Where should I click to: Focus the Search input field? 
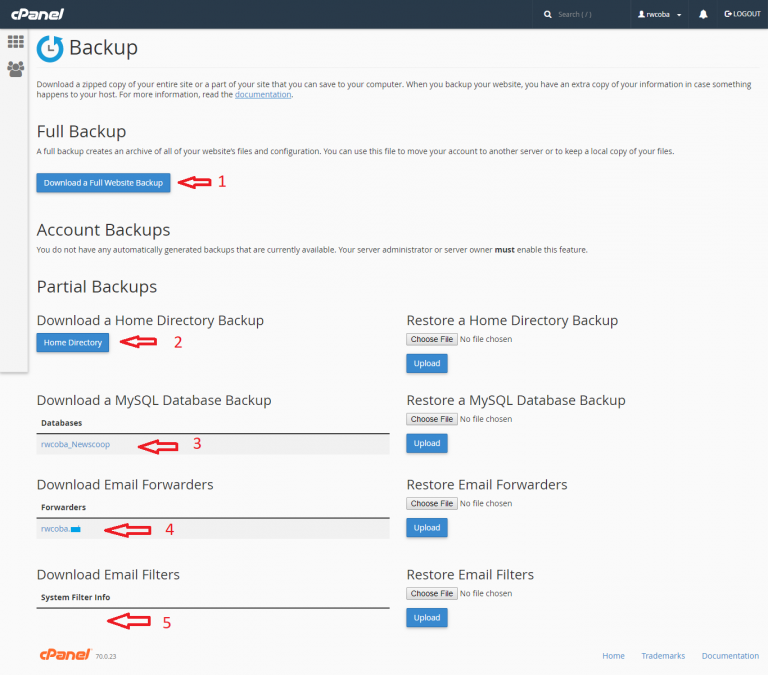pyautogui.click(x=590, y=14)
